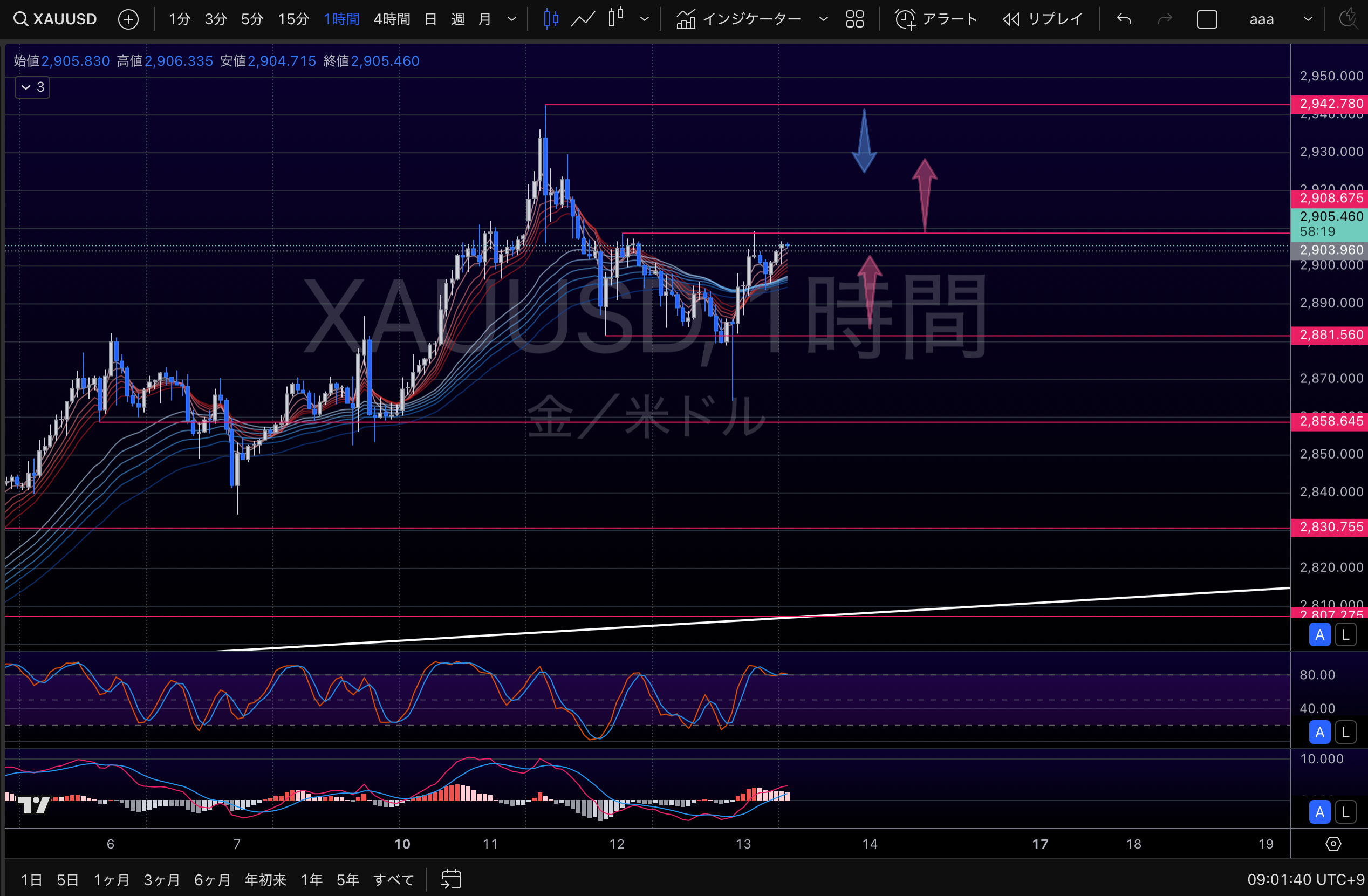
Task: Set date range to すべて
Action: tap(394, 880)
